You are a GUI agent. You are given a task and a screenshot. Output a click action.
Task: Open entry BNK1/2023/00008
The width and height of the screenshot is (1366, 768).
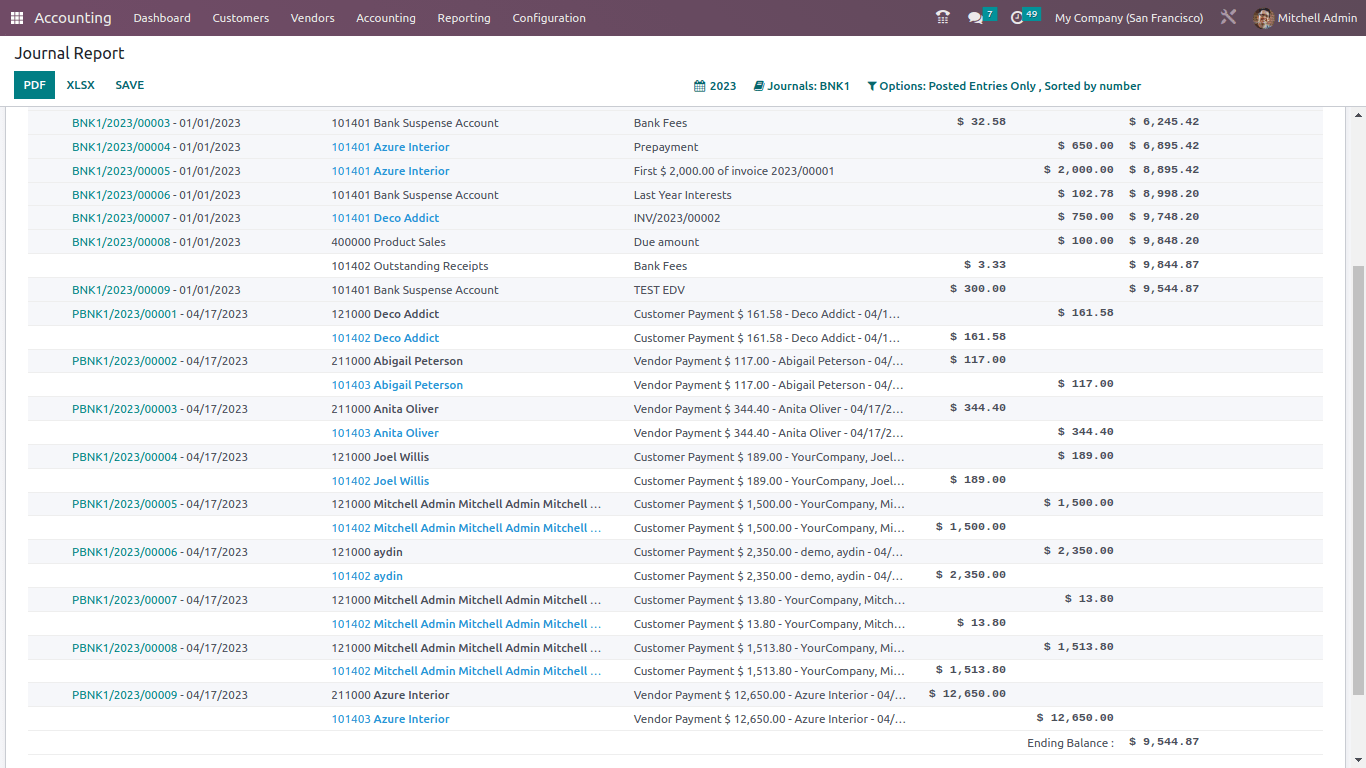(121, 242)
